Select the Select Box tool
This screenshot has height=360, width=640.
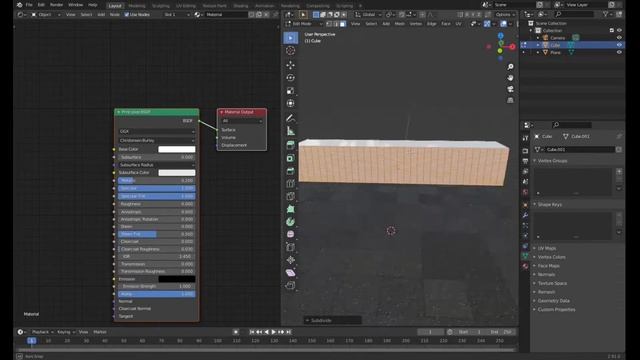click(x=290, y=38)
